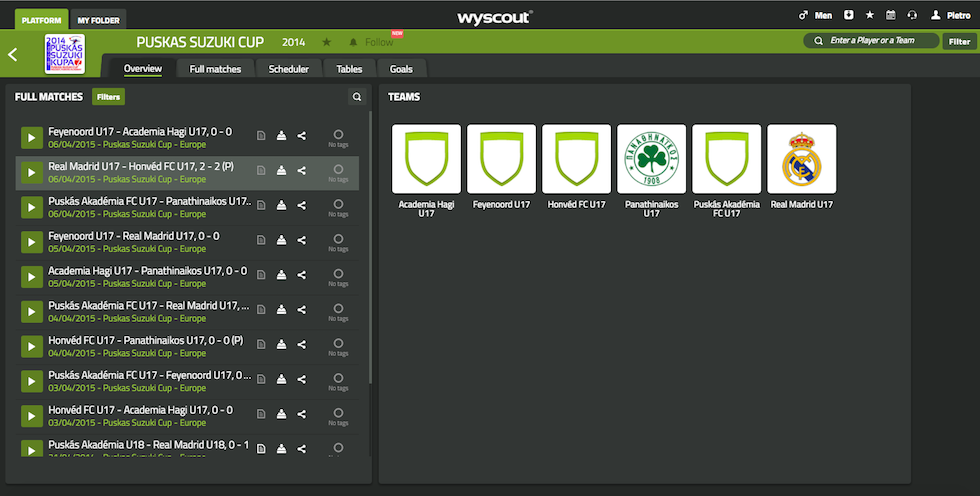Image resolution: width=980 pixels, height=496 pixels.
Task: Open the calendar icon in top bar
Action: tap(891, 15)
